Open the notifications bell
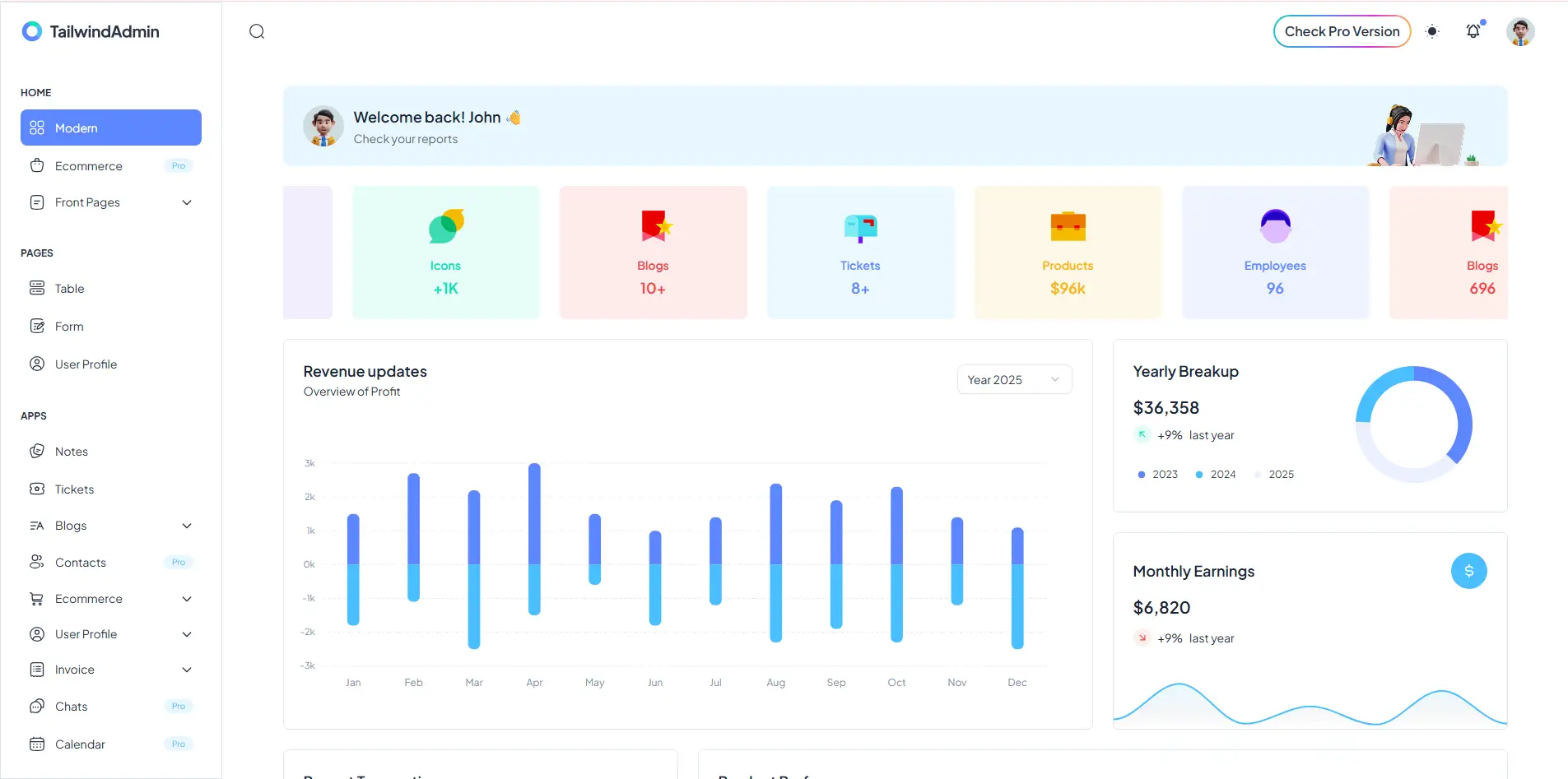The height and width of the screenshot is (779, 1568). (1473, 31)
